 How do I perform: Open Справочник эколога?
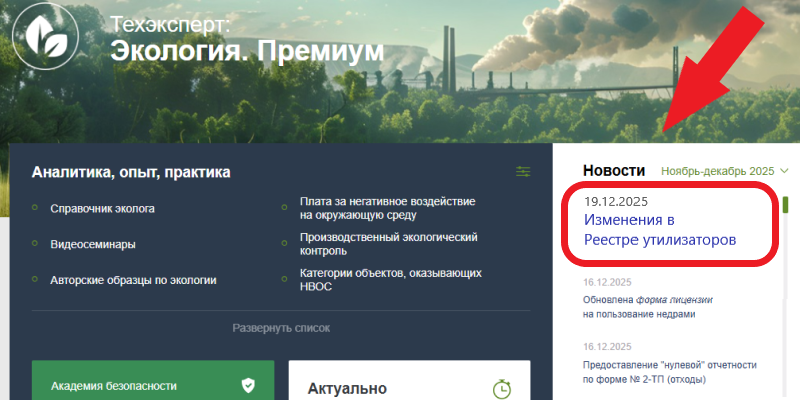(102, 208)
